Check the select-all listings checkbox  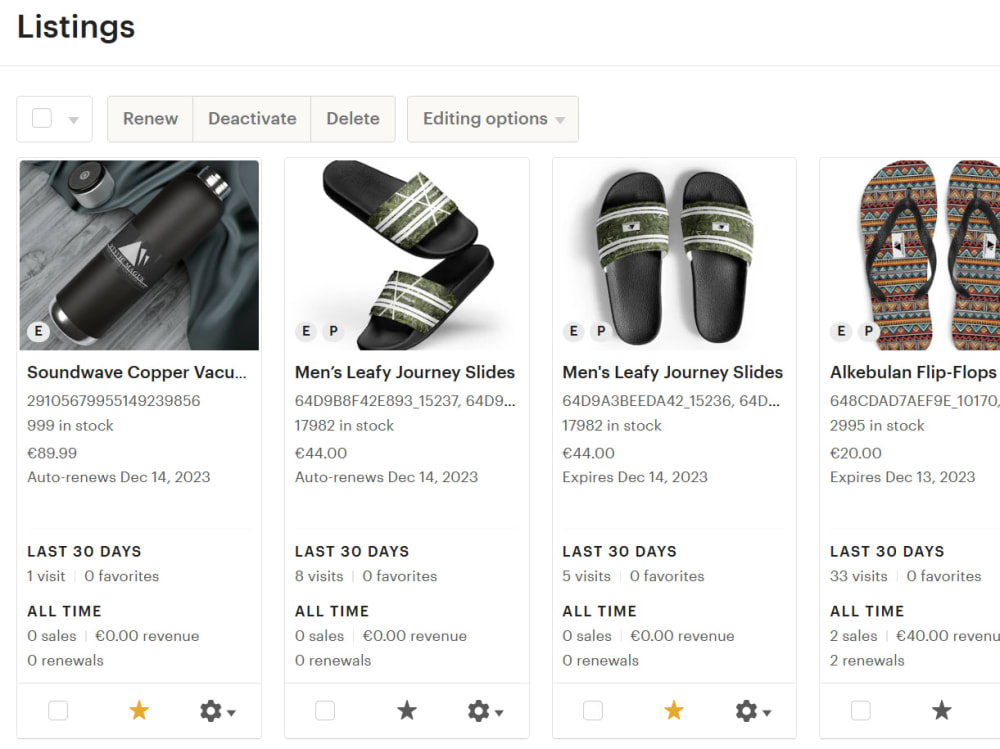click(x=42, y=118)
